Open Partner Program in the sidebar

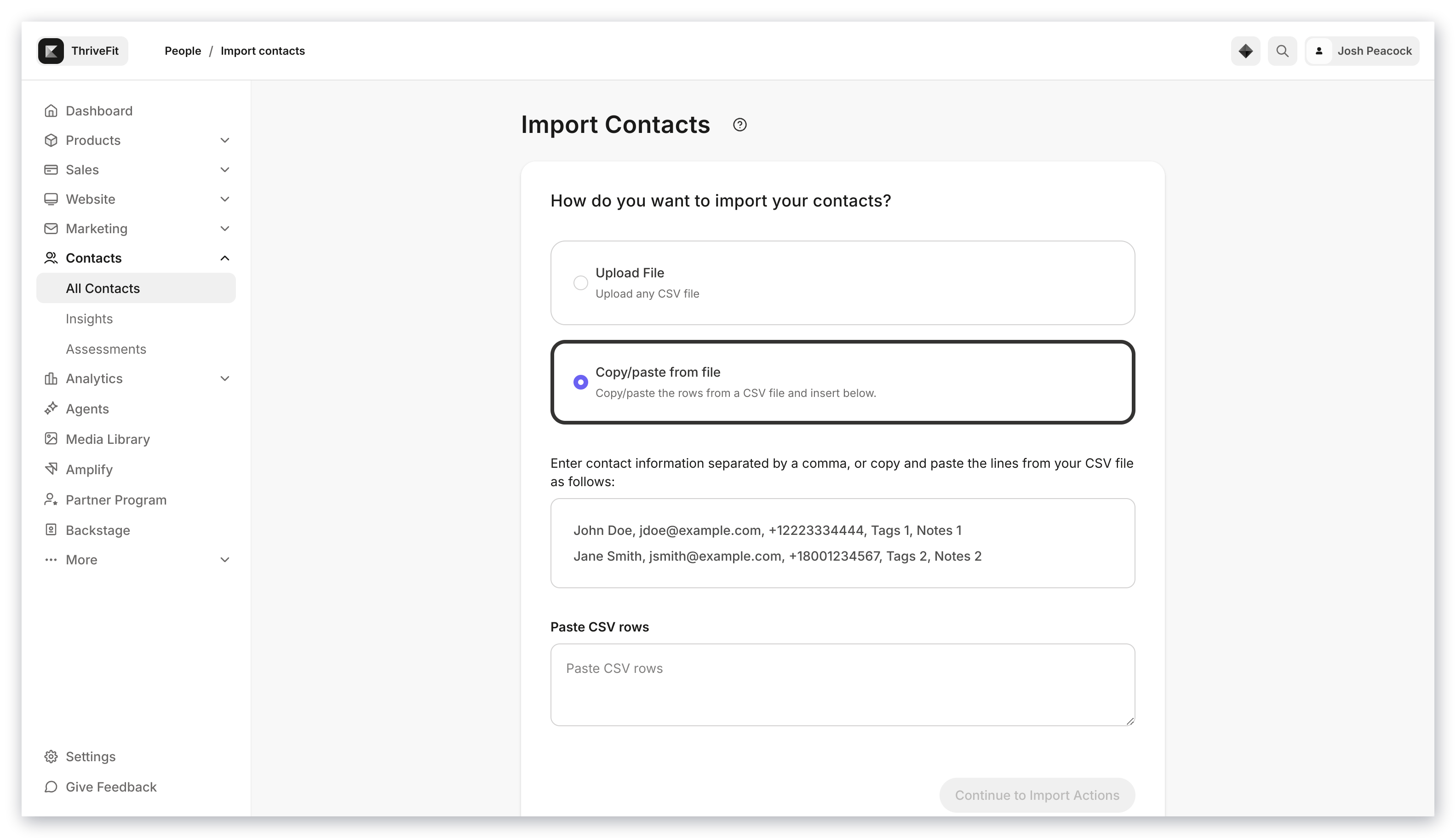point(136,499)
